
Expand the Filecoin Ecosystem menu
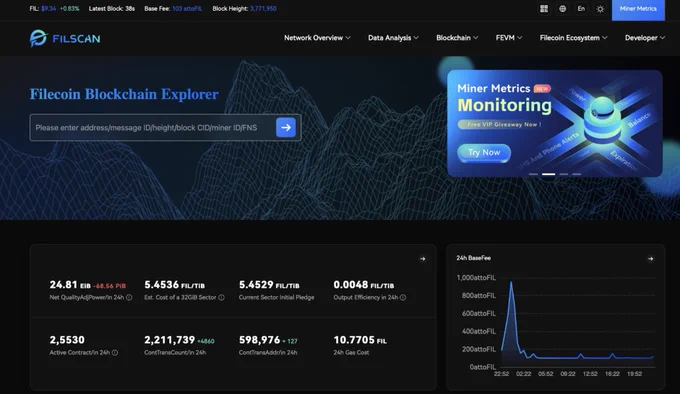(x=573, y=38)
